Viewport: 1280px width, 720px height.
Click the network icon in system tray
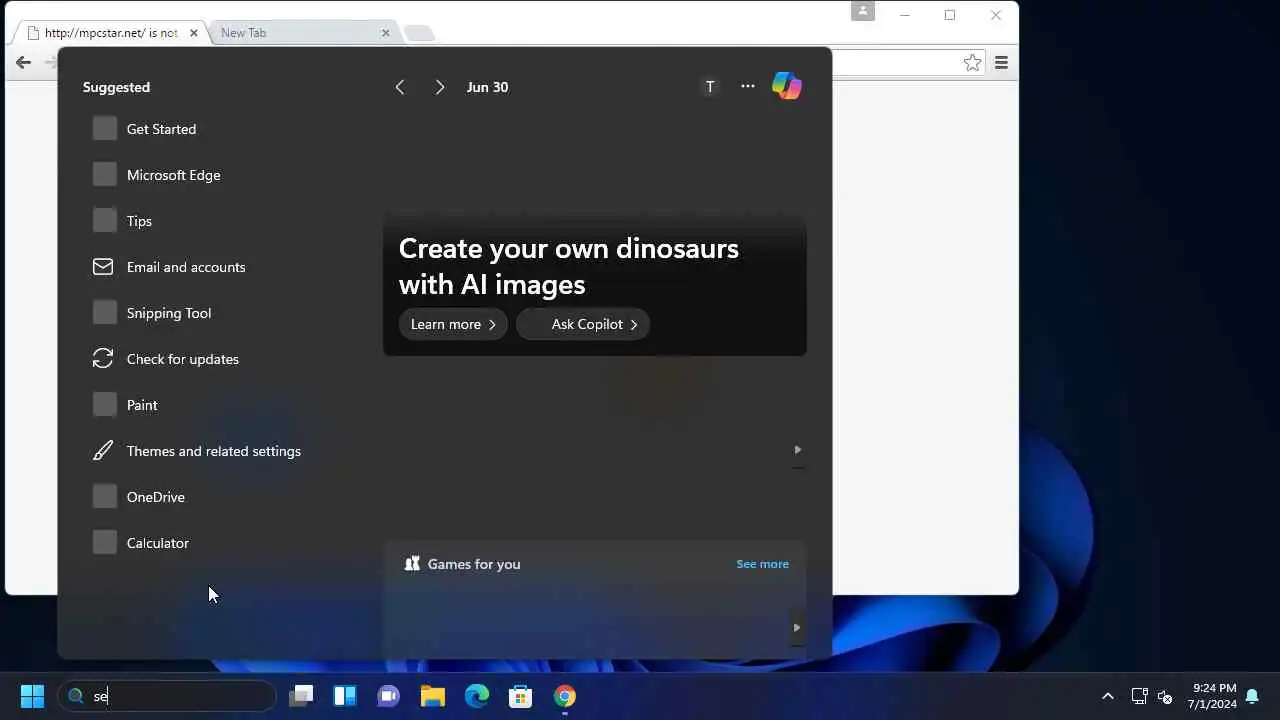point(1139,696)
